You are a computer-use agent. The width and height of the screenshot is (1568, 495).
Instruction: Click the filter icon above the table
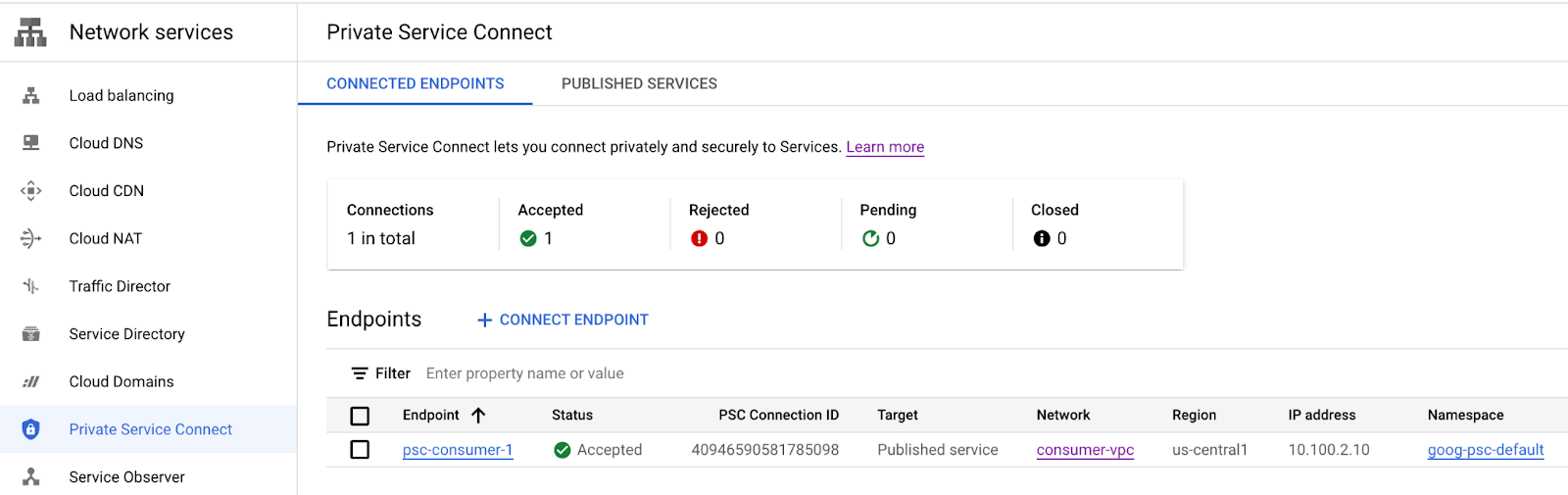pyautogui.click(x=360, y=373)
